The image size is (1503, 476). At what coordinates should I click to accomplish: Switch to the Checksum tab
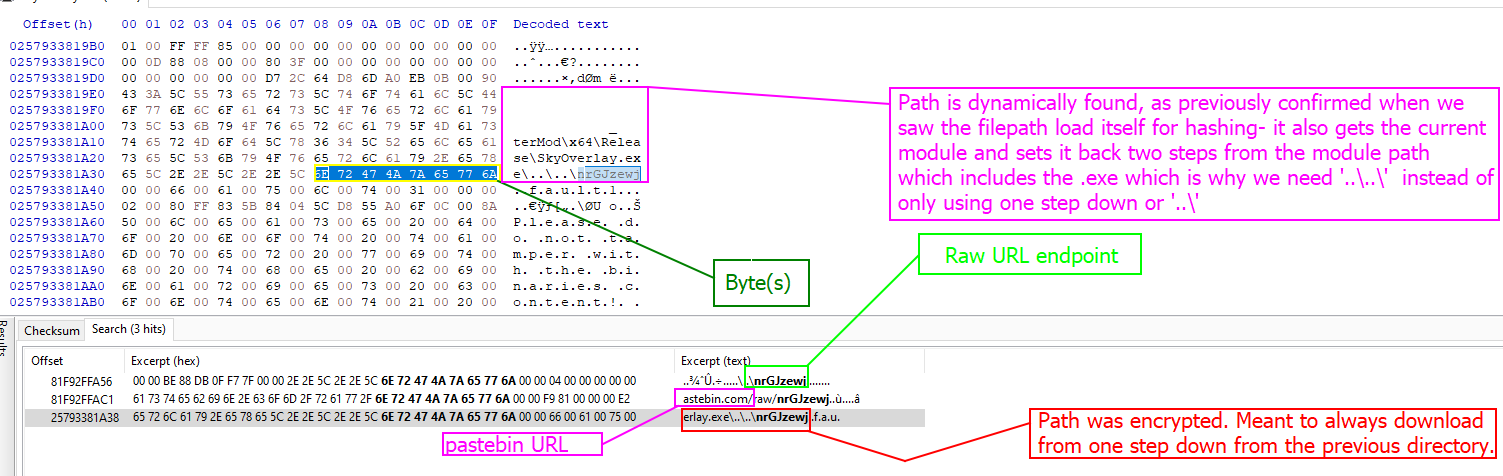(52, 330)
